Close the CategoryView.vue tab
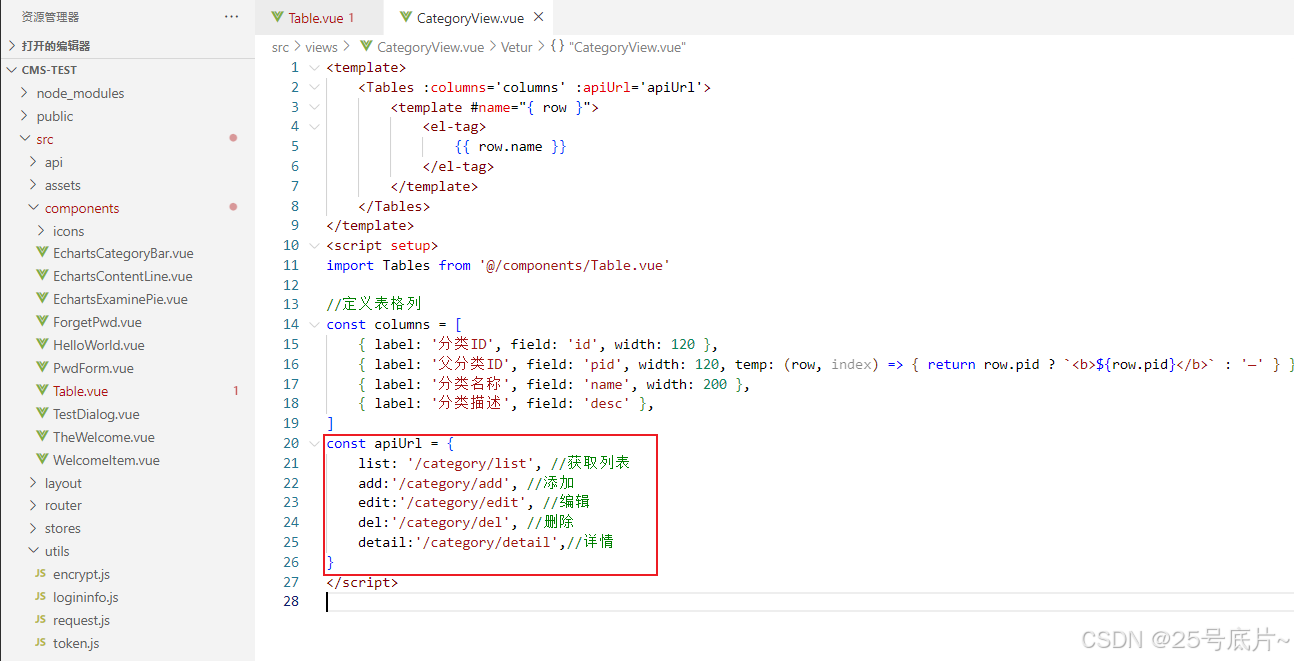Image resolution: width=1294 pixels, height=661 pixels. coord(539,17)
